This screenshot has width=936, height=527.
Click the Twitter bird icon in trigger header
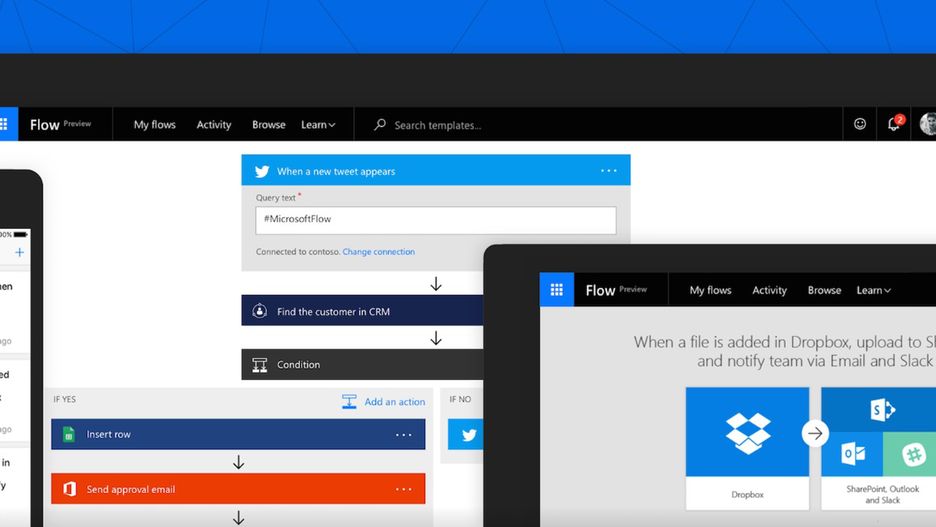click(262, 171)
